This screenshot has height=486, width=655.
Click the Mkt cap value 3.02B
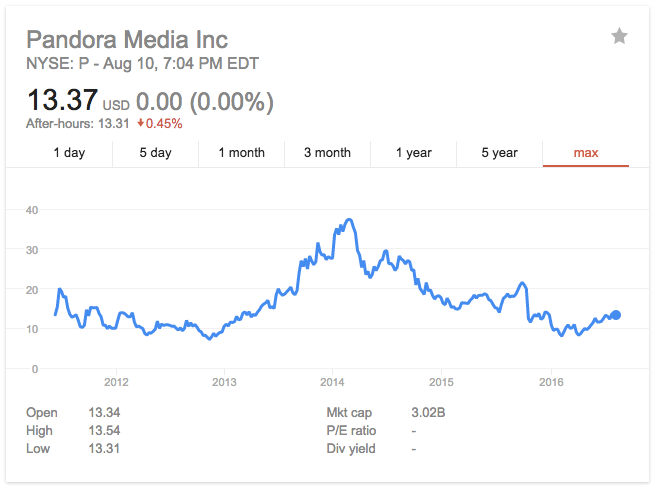[x=428, y=412]
